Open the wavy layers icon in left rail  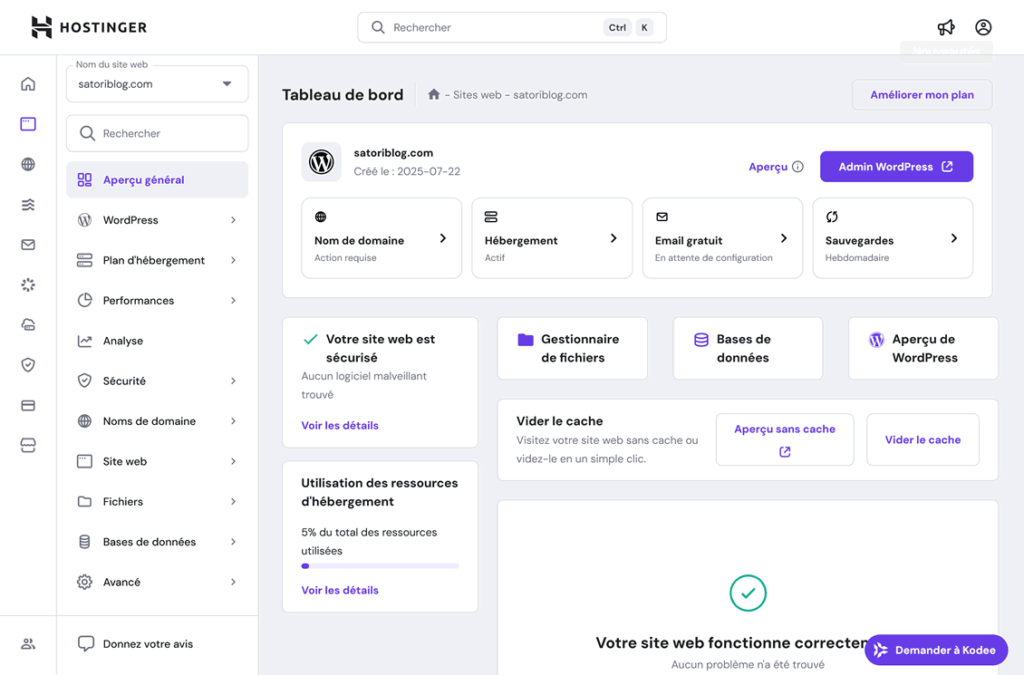click(x=28, y=205)
